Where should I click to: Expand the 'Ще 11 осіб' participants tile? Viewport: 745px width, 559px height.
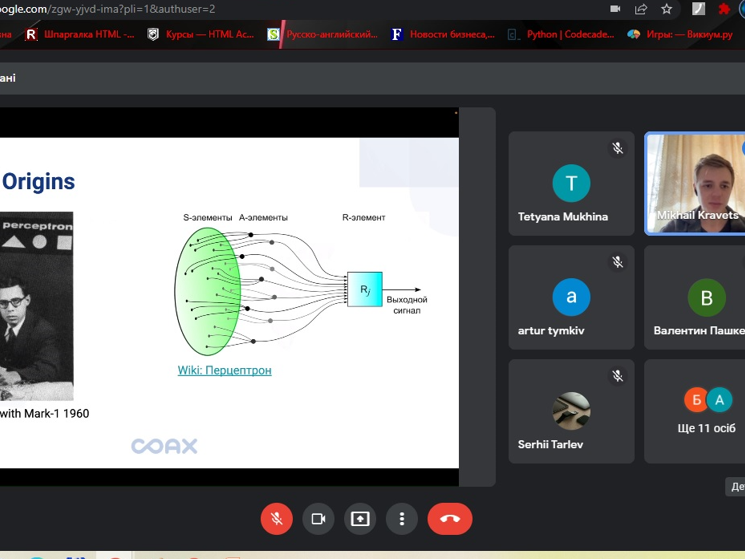[x=696, y=411]
